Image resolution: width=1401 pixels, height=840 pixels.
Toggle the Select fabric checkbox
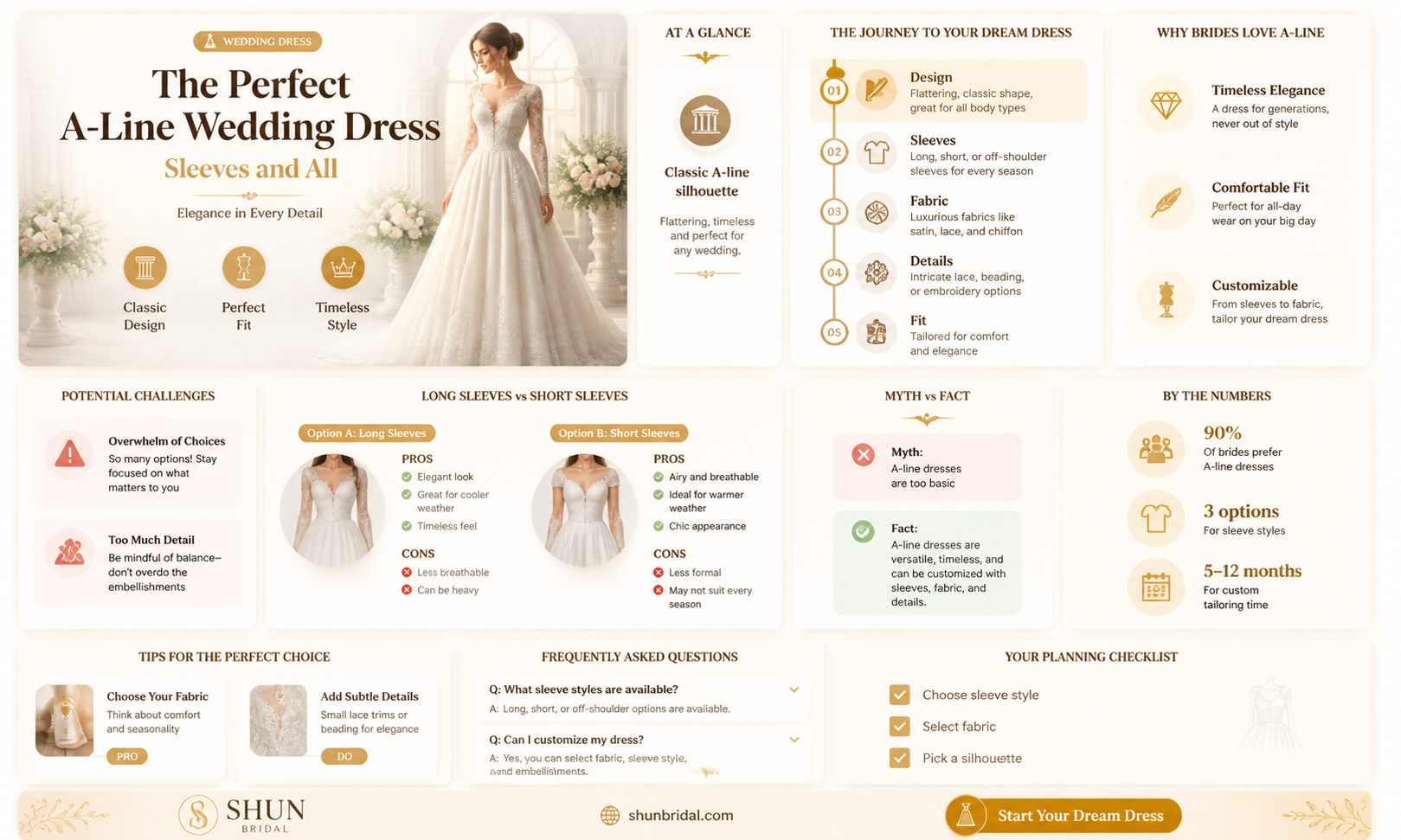[x=900, y=727]
